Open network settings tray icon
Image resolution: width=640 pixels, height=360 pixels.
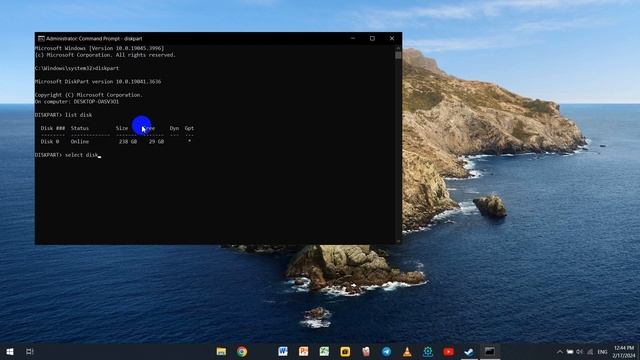pos(590,352)
